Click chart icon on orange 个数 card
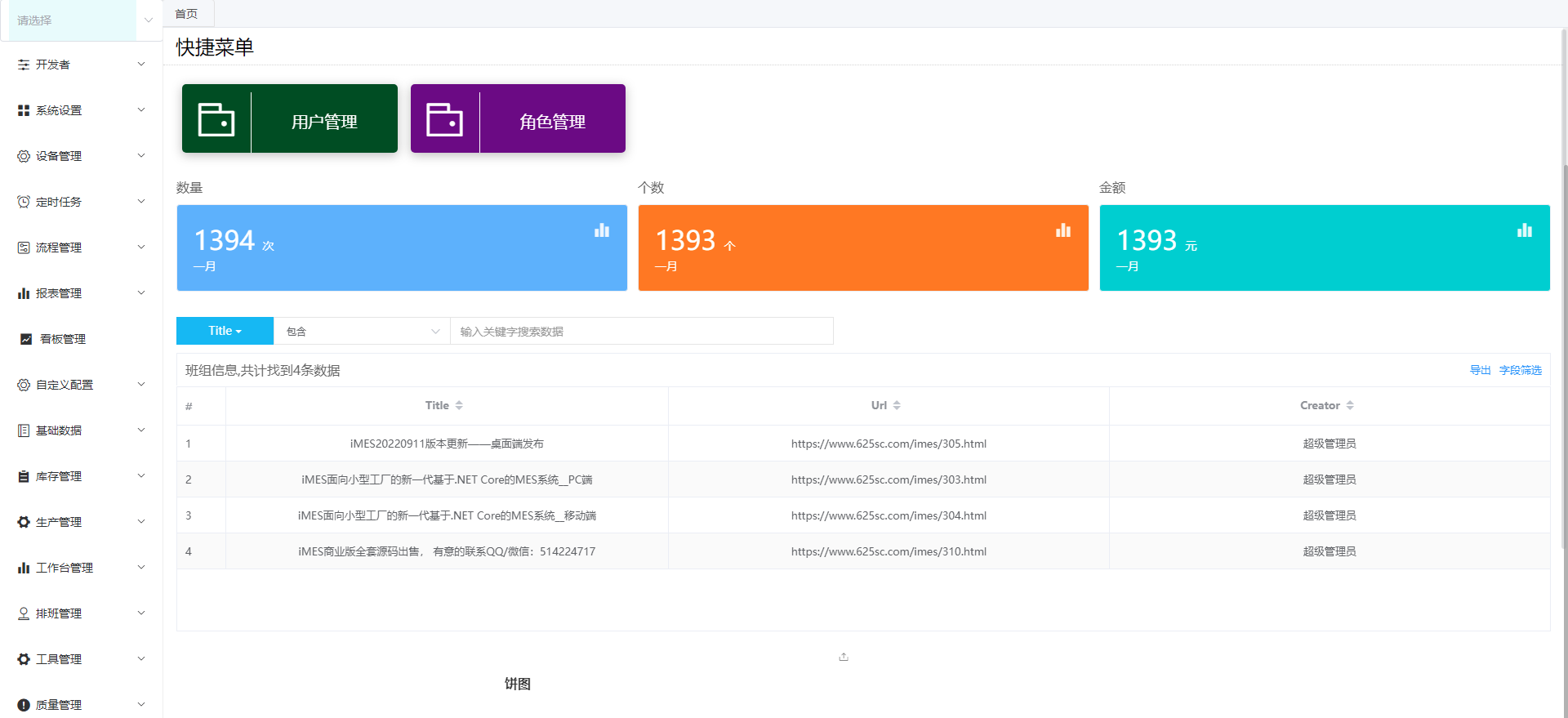 pyautogui.click(x=1063, y=230)
